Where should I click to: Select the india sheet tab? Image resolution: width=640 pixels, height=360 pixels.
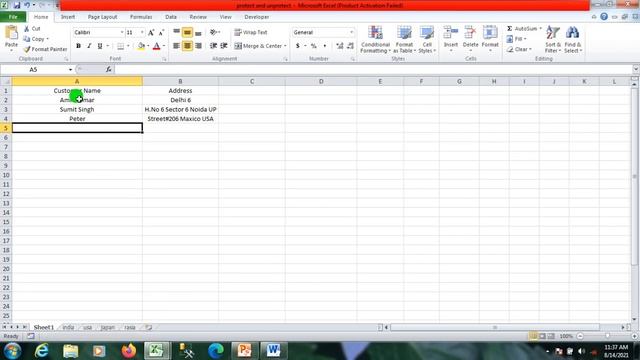tap(68, 327)
